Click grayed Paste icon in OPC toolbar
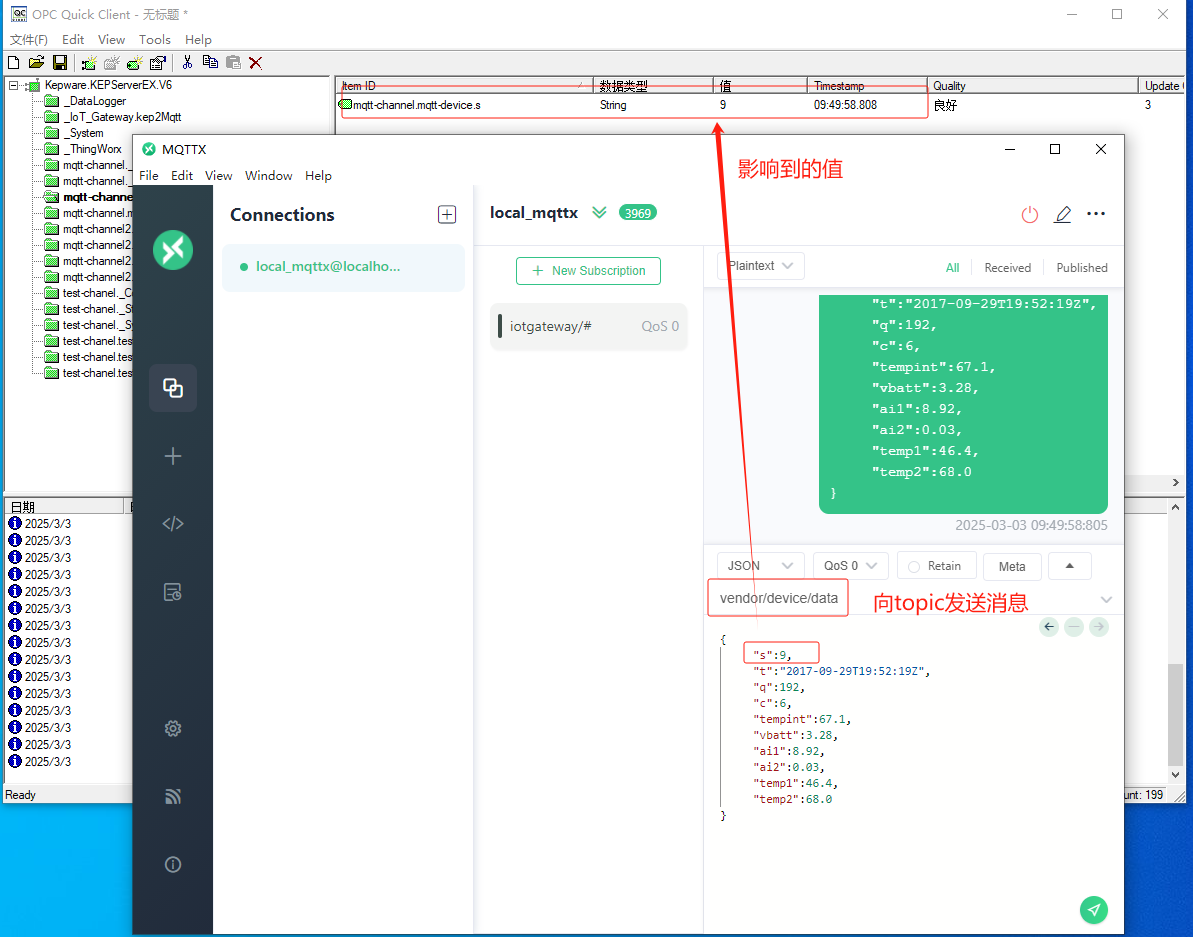 tap(233, 62)
